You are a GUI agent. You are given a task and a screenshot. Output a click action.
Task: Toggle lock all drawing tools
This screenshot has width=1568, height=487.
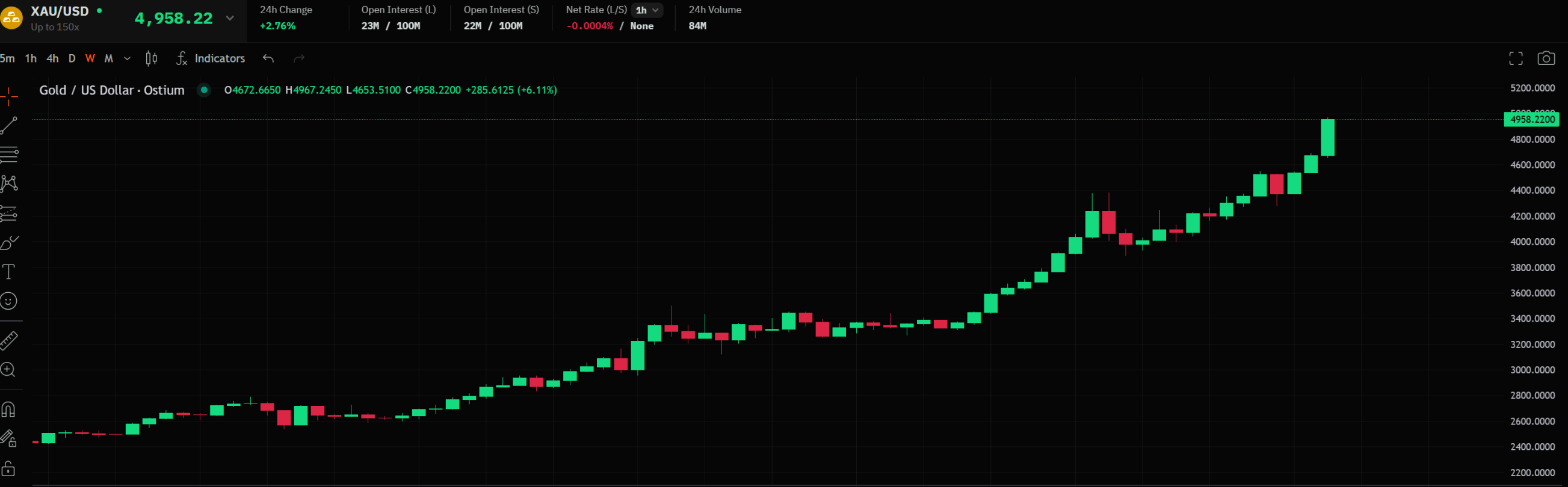8,468
